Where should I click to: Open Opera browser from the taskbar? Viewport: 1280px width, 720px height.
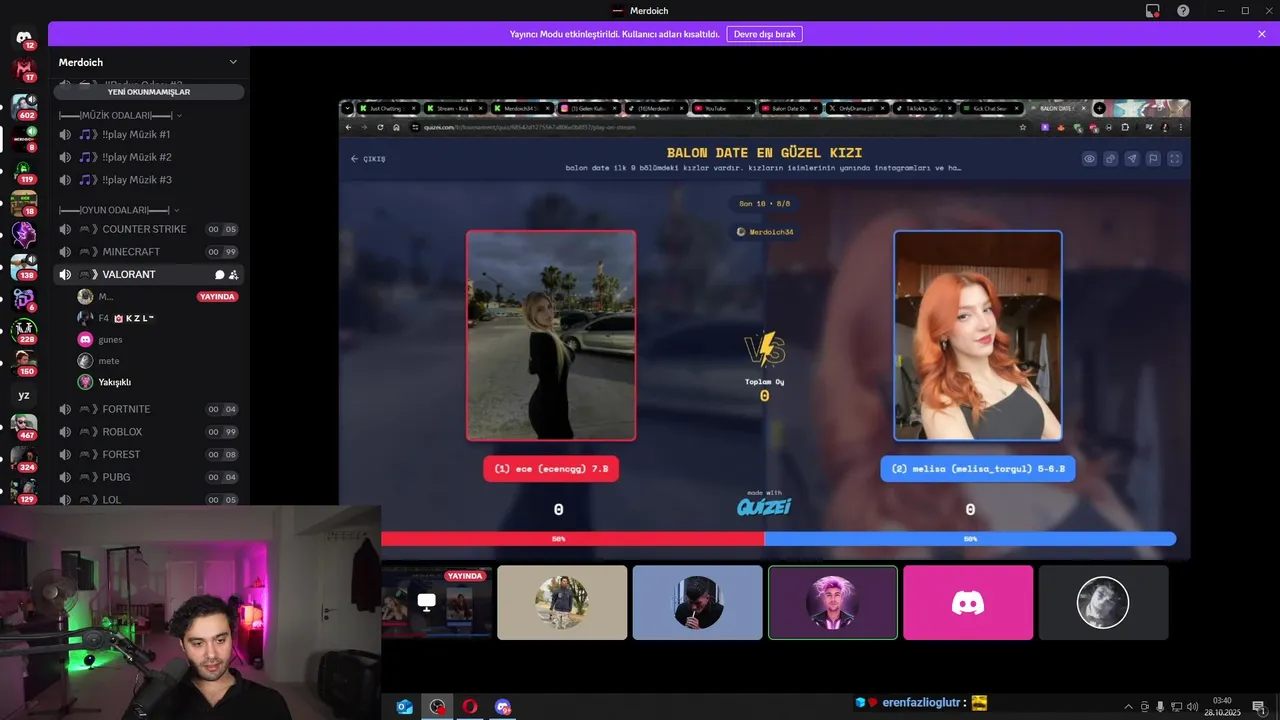coord(470,707)
